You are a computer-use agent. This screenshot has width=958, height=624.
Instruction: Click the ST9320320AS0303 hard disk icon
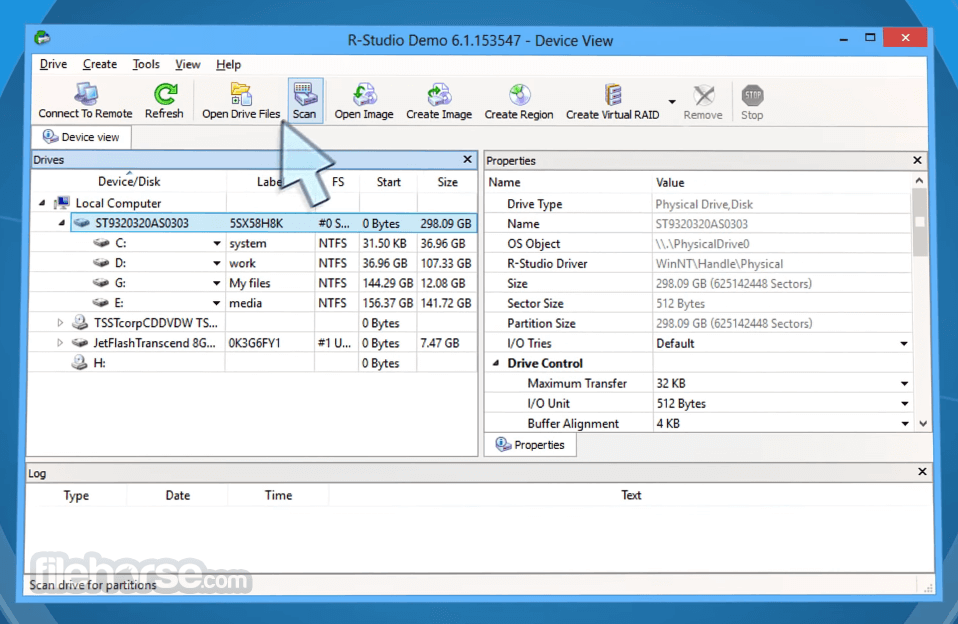(x=81, y=223)
